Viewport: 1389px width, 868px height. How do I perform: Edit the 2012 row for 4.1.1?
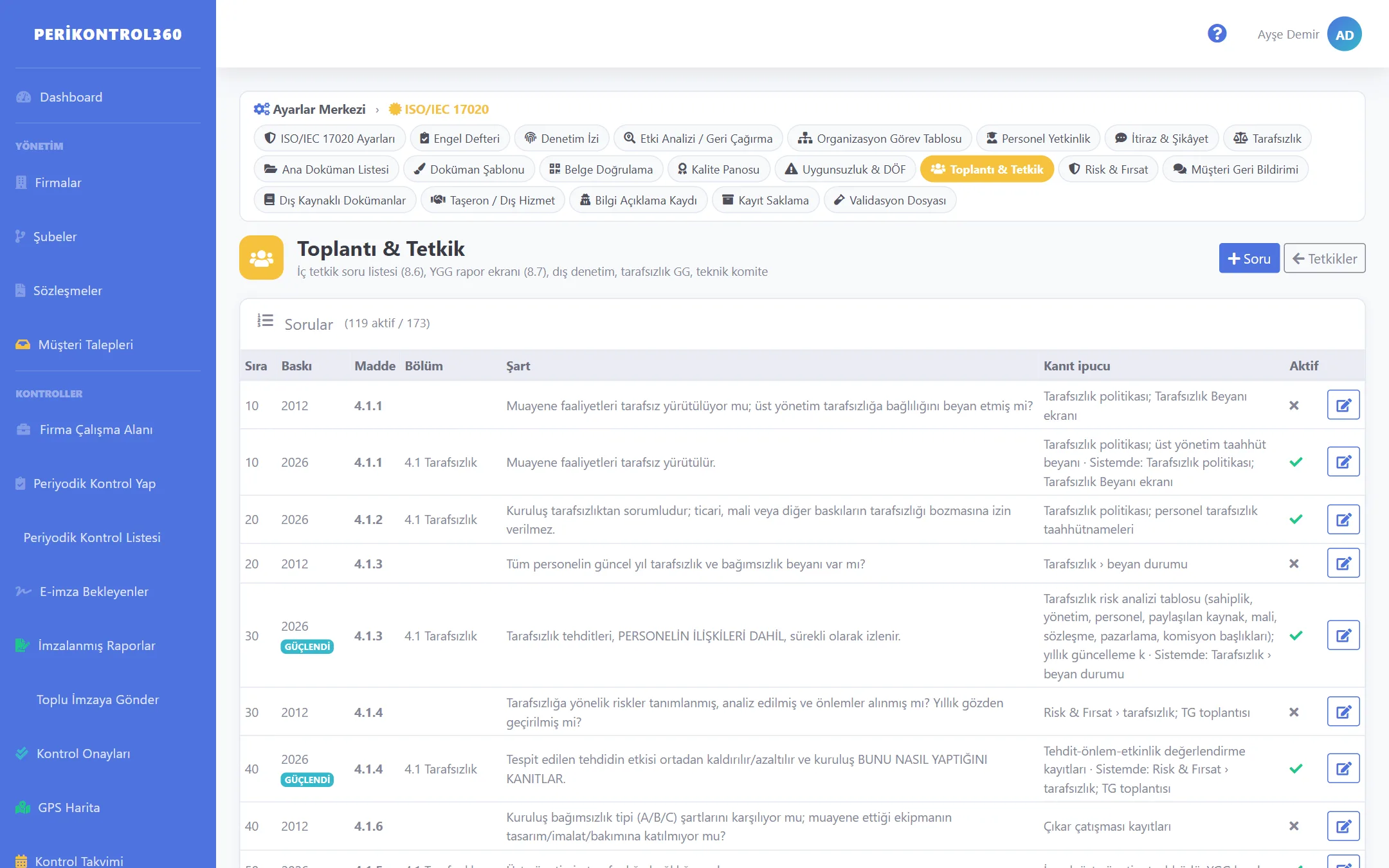click(x=1343, y=405)
